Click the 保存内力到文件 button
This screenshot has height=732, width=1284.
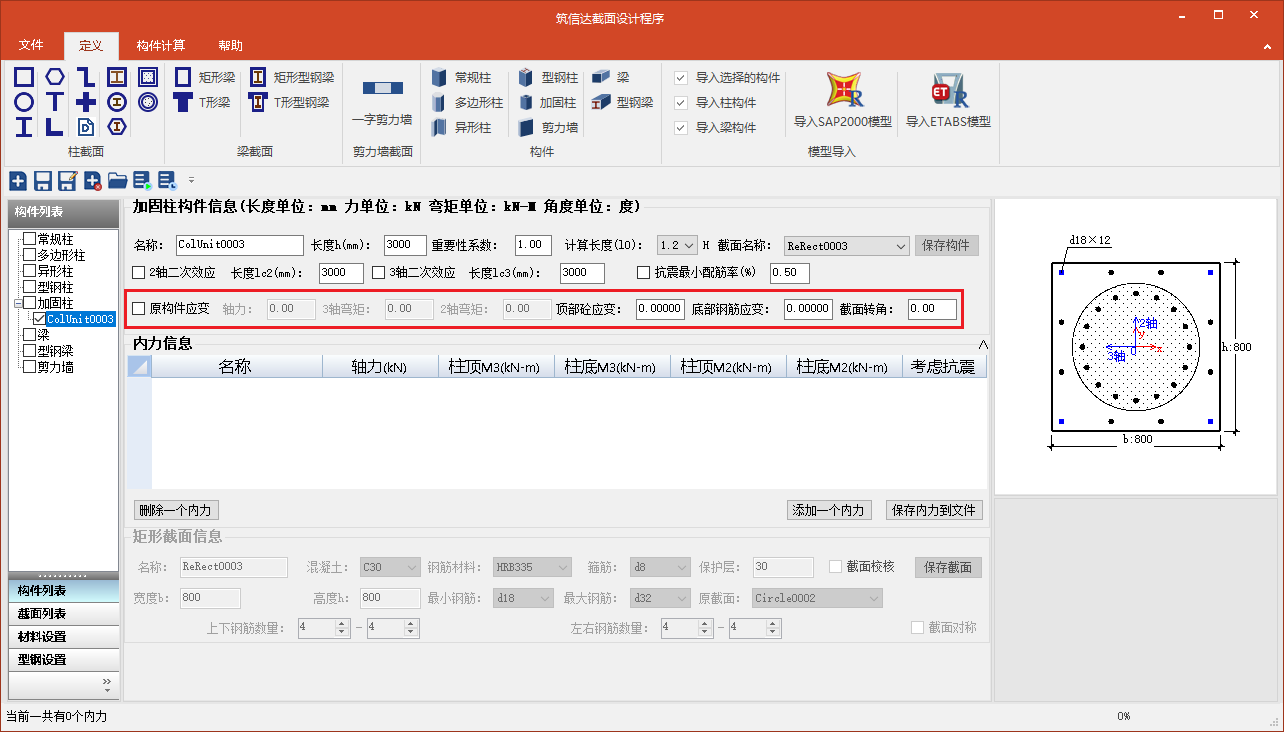tap(934, 510)
